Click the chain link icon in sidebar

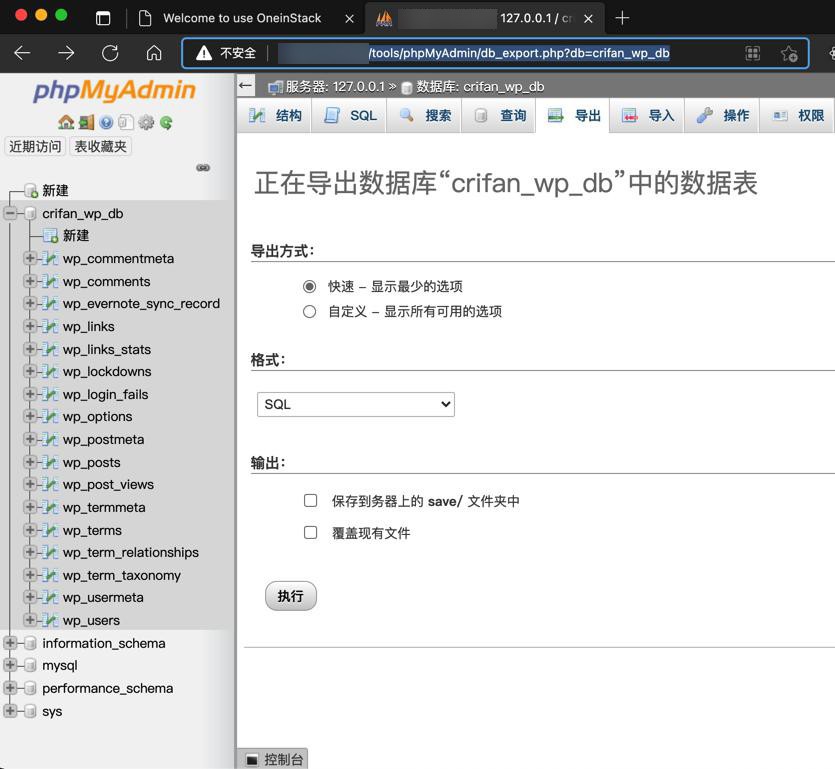pos(203,168)
